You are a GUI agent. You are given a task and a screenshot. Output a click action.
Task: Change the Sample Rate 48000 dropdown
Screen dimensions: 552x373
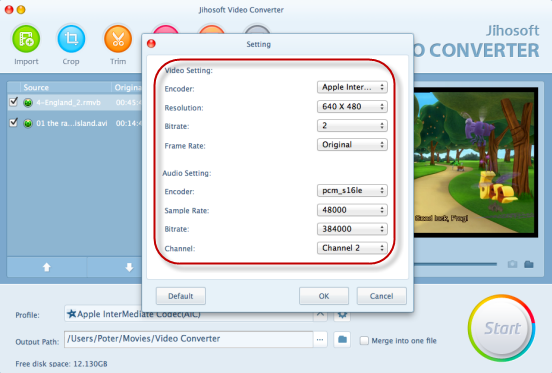coord(352,210)
